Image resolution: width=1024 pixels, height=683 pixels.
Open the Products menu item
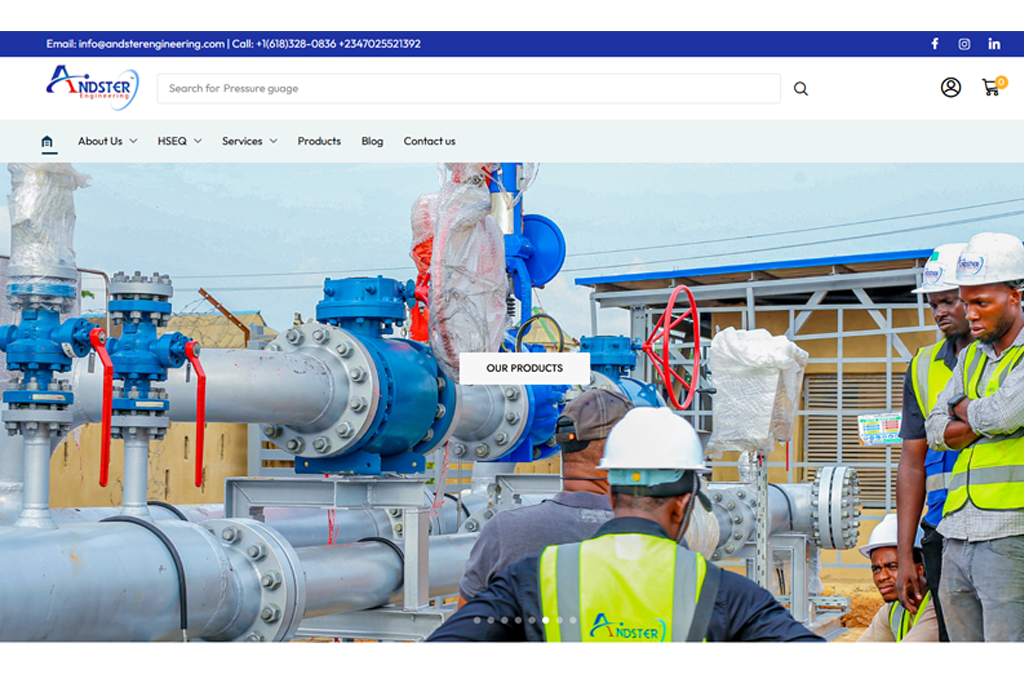tap(319, 141)
